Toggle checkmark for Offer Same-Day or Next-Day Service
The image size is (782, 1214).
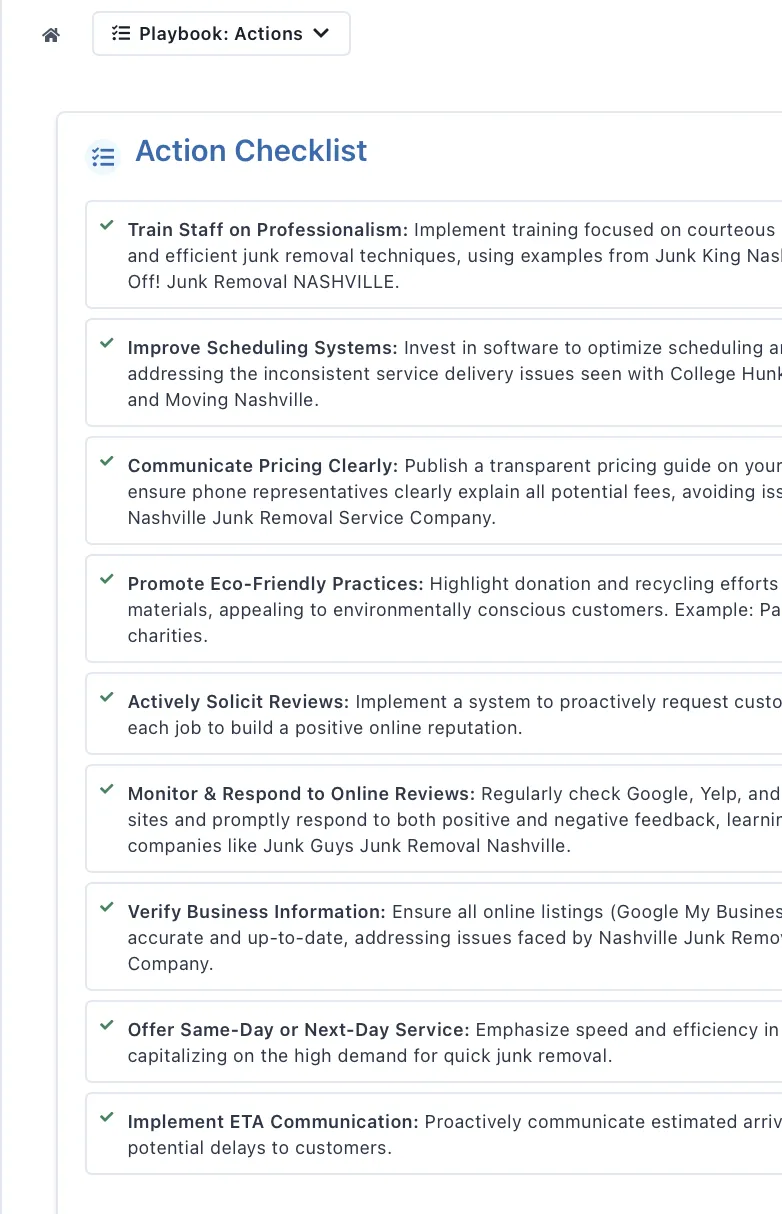107,1027
